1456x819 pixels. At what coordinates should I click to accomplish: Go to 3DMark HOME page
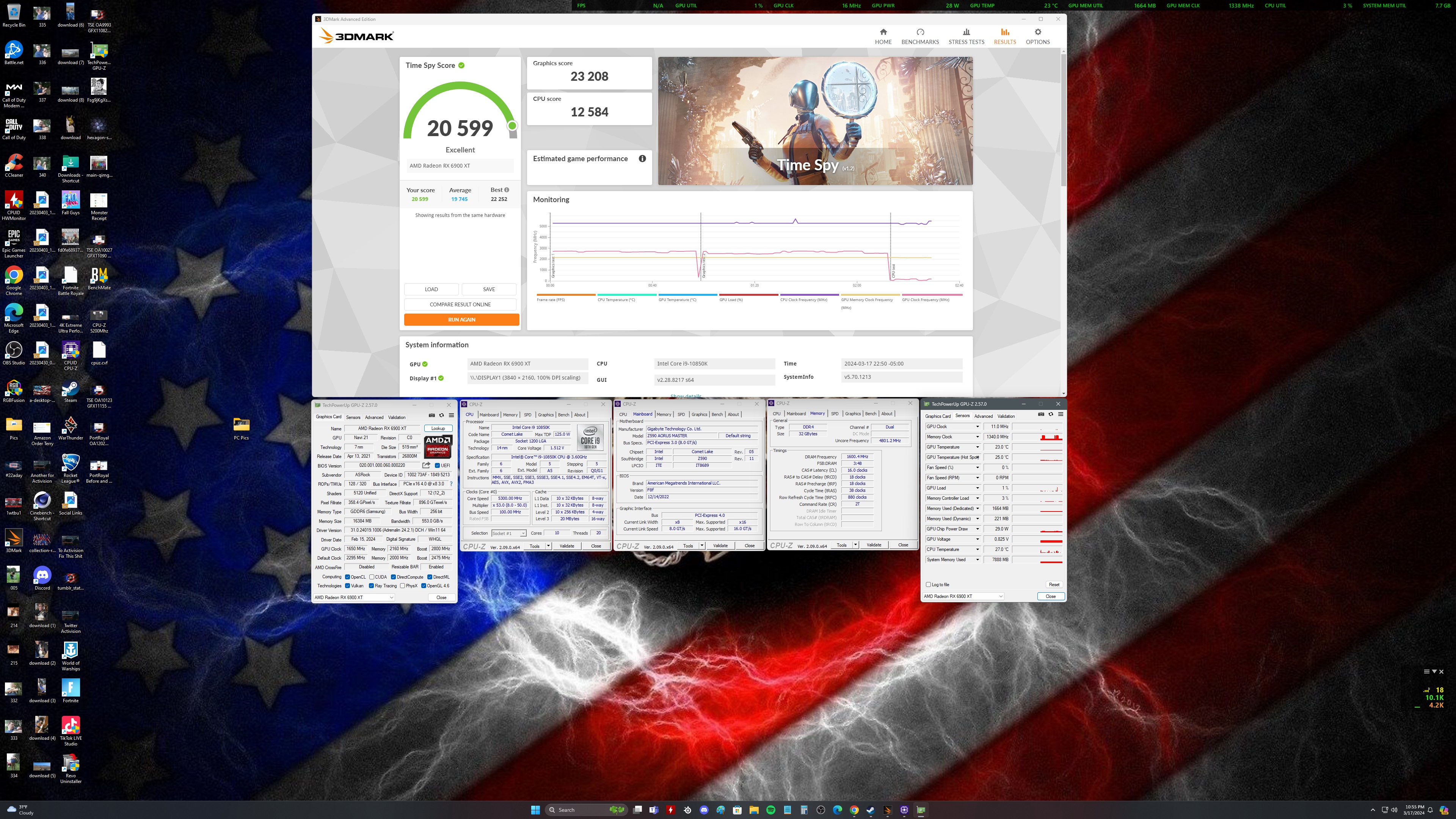[883, 36]
